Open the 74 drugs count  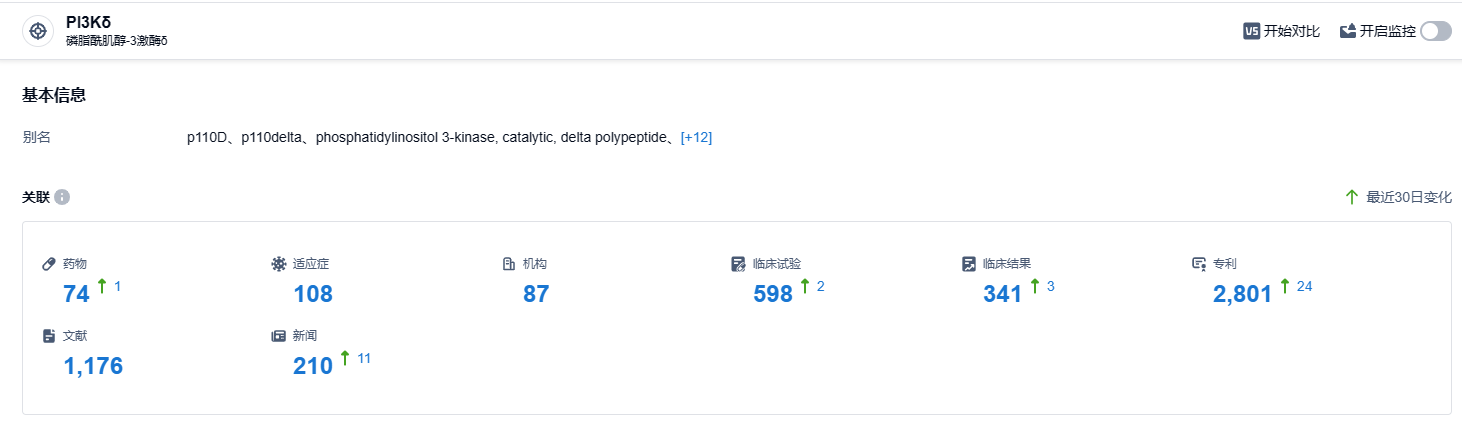76,293
